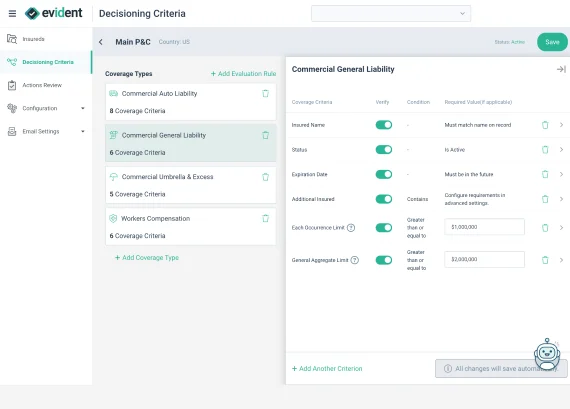
Task: Open the hamburger menu icon
Action: [x=12, y=13]
